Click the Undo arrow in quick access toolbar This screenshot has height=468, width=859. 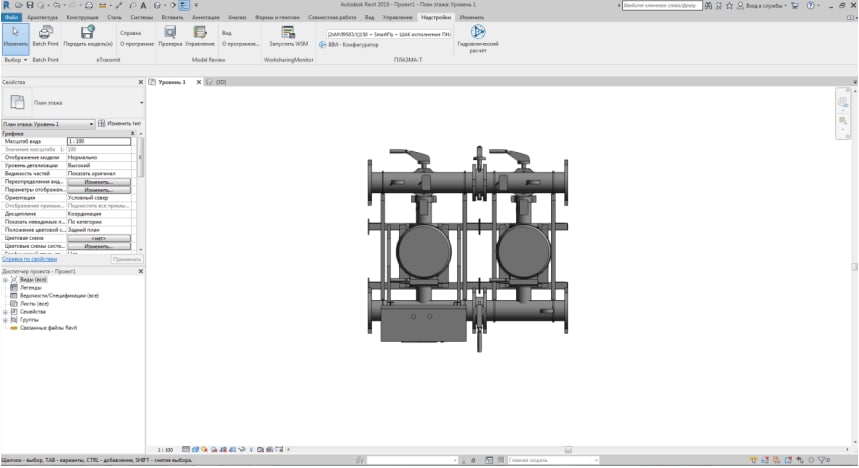click(x=56, y=5)
